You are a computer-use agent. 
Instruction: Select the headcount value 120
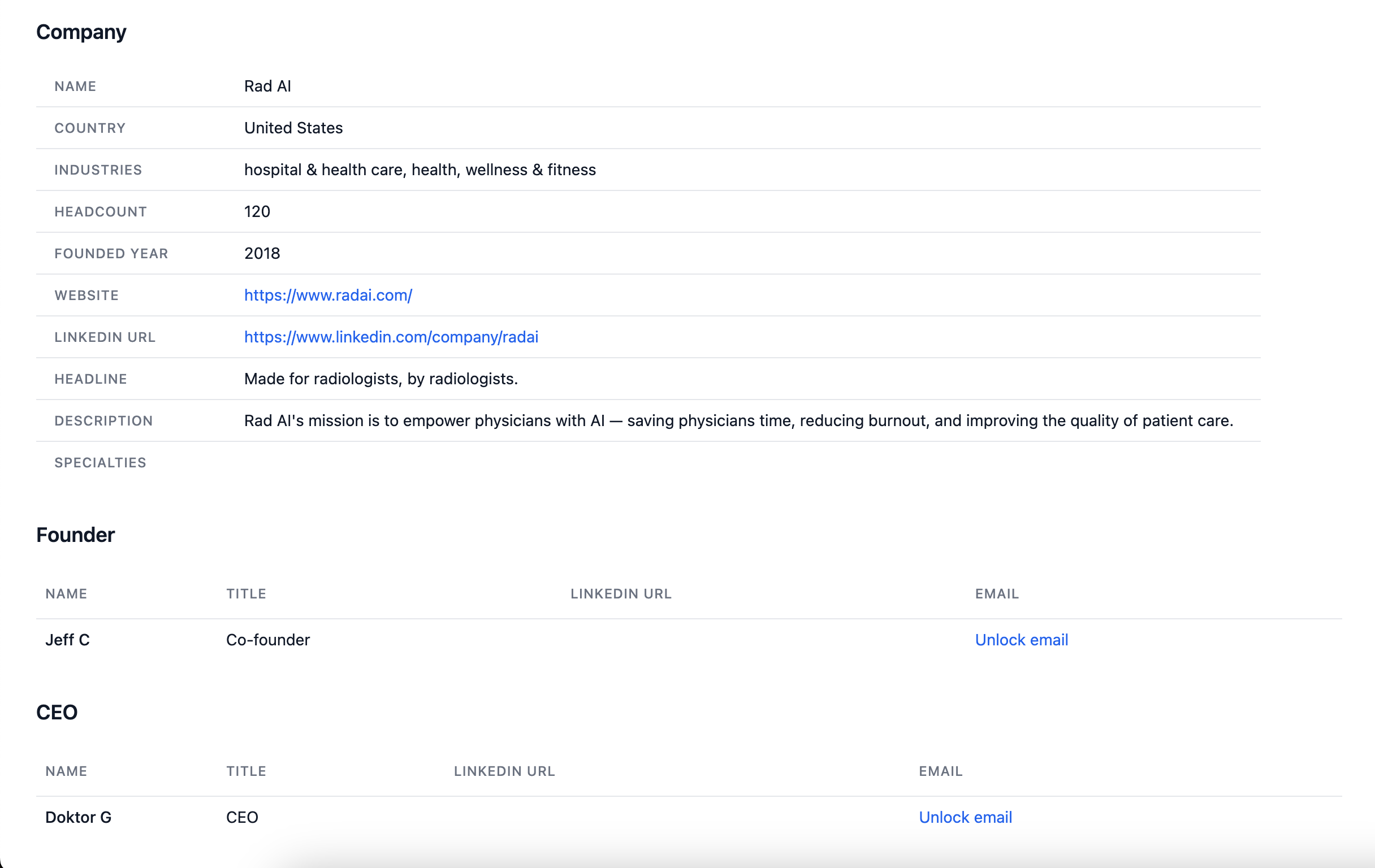(257, 212)
